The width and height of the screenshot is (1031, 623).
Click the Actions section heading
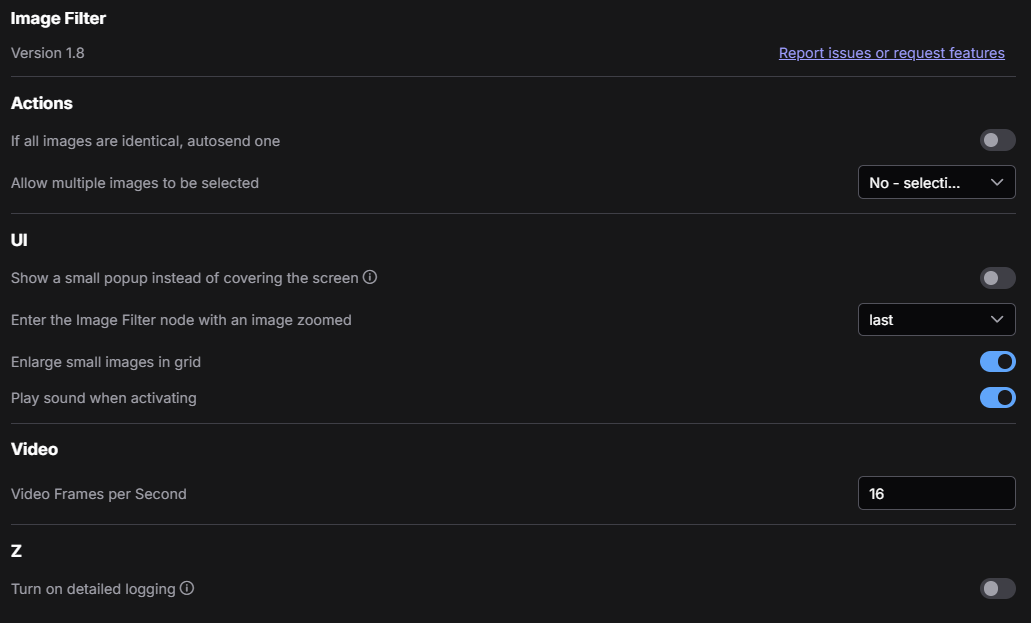click(x=41, y=103)
